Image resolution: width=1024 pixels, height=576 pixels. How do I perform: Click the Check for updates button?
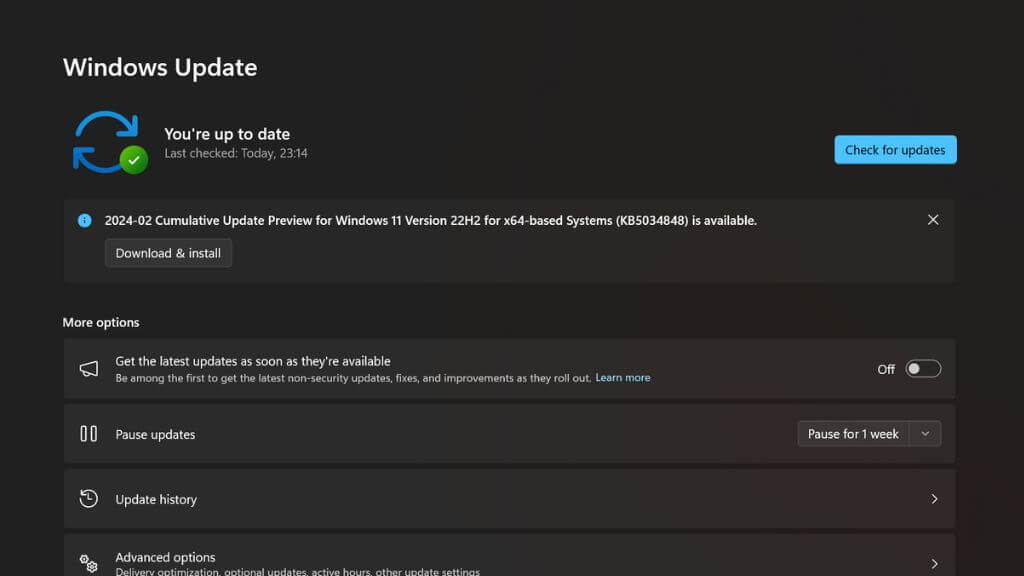(x=895, y=150)
